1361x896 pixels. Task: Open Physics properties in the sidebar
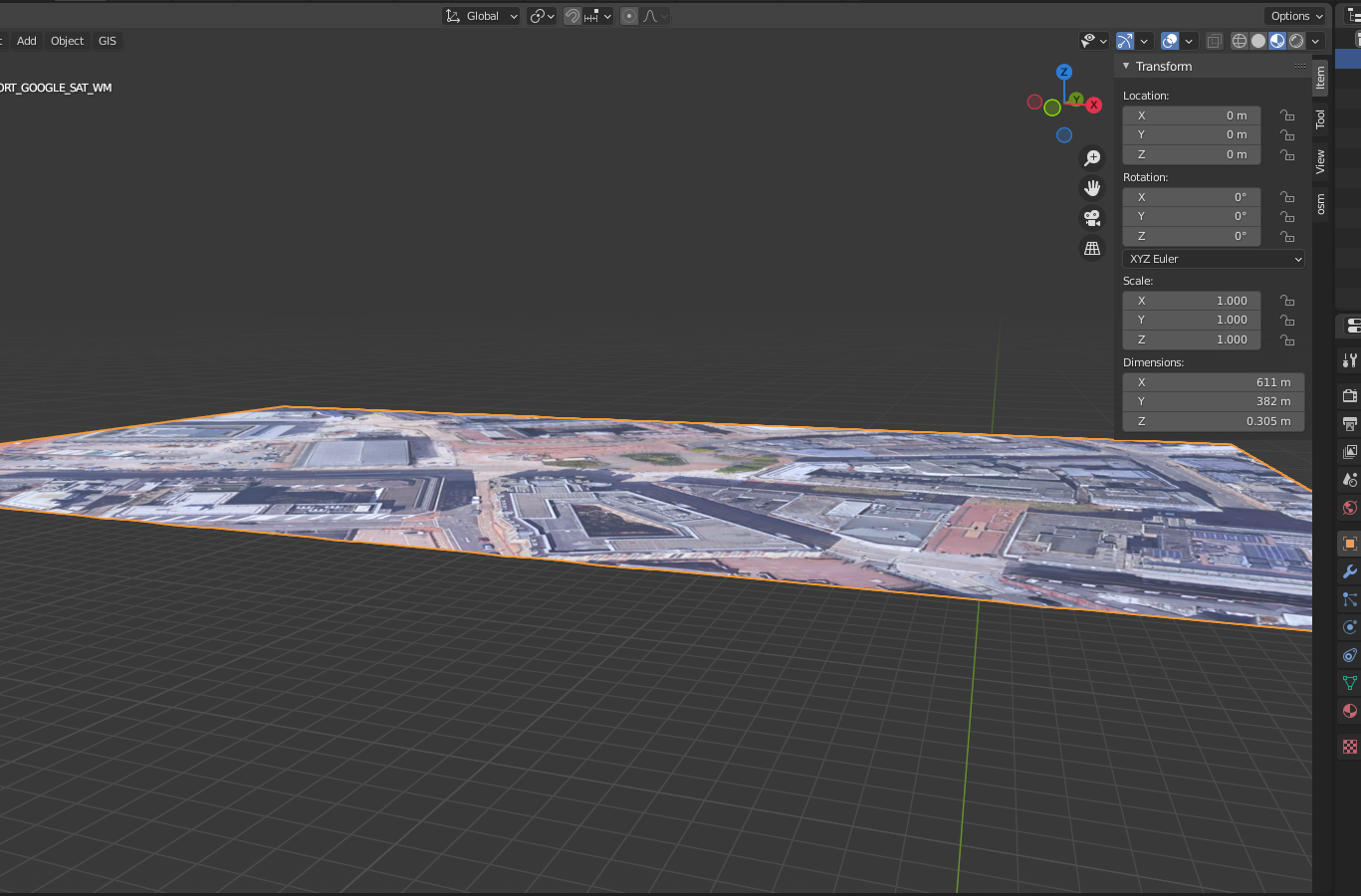click(1349, 627)
